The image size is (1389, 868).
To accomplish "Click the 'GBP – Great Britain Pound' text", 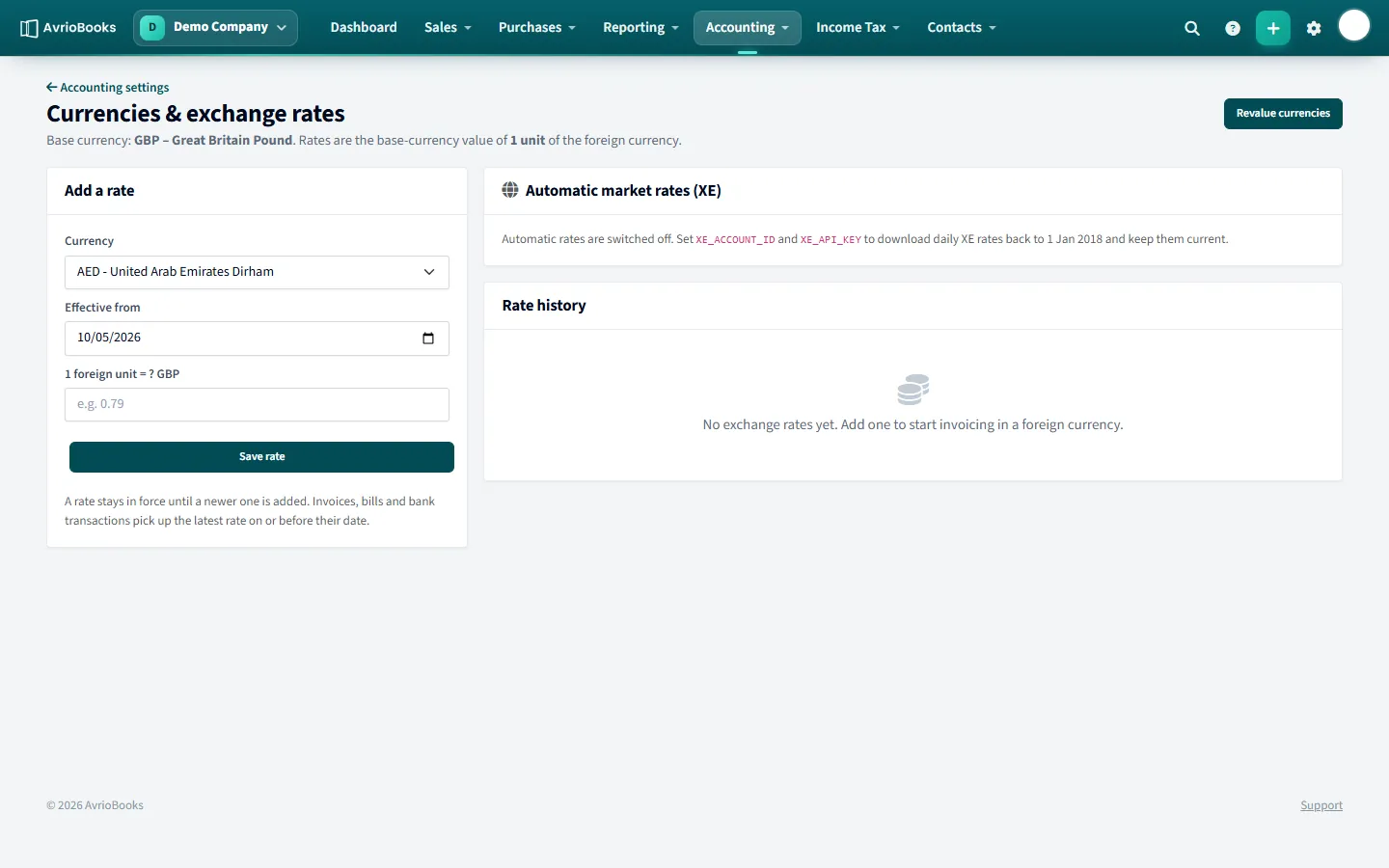I will [x=213, y=141].
